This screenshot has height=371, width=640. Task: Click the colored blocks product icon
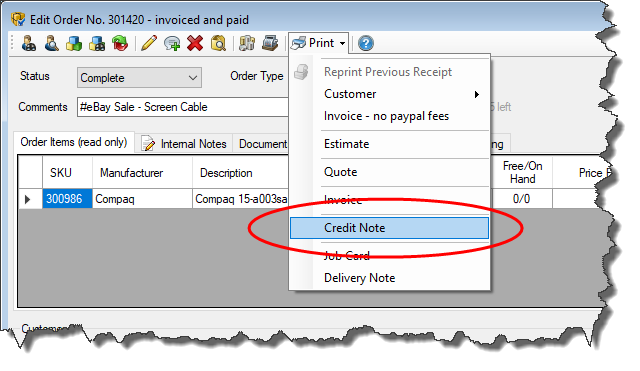74,43
